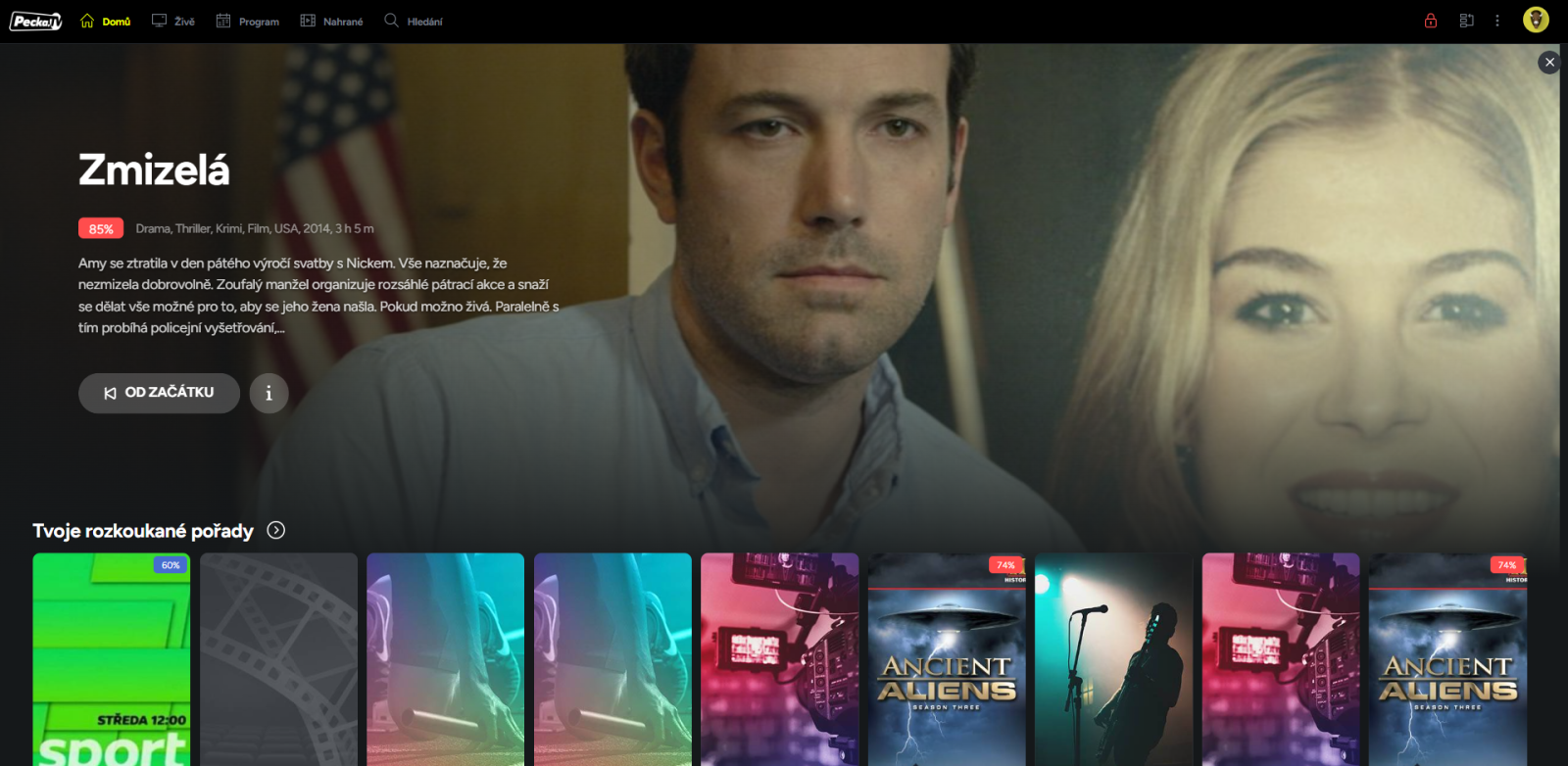Screen dimensions: 1568x766
Task: Open the user profile avatar
Action: click(1536, 21)
